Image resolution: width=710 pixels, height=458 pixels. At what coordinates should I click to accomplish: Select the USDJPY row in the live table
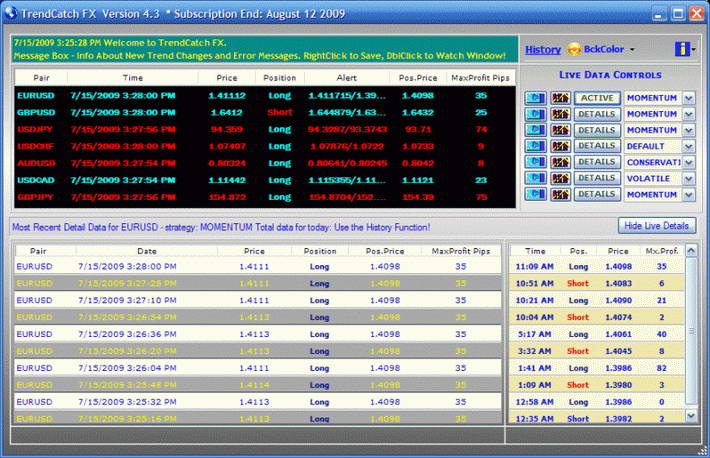tap(265, 130)
